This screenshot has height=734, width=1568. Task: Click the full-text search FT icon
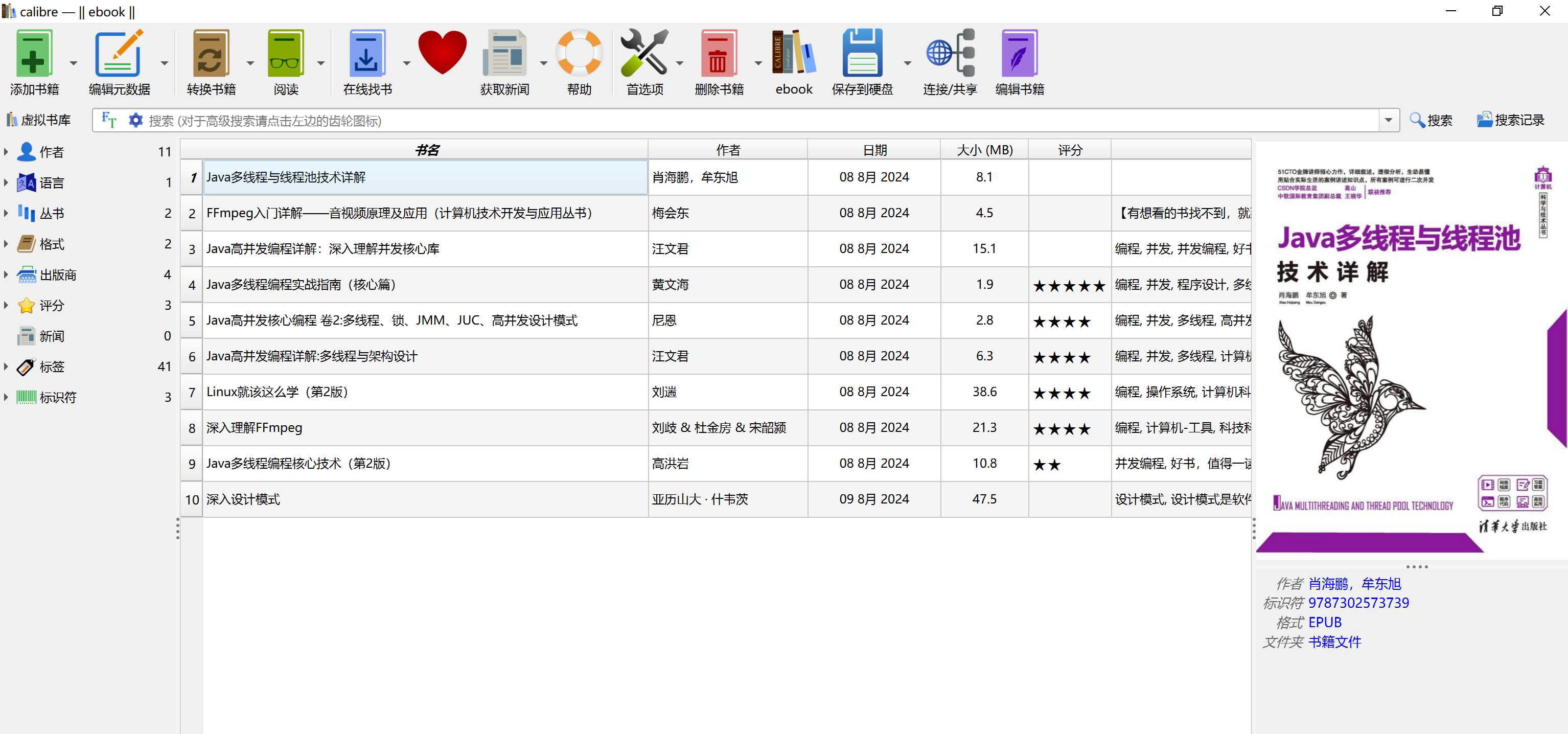pyautogui.click(x=109, y=120)
